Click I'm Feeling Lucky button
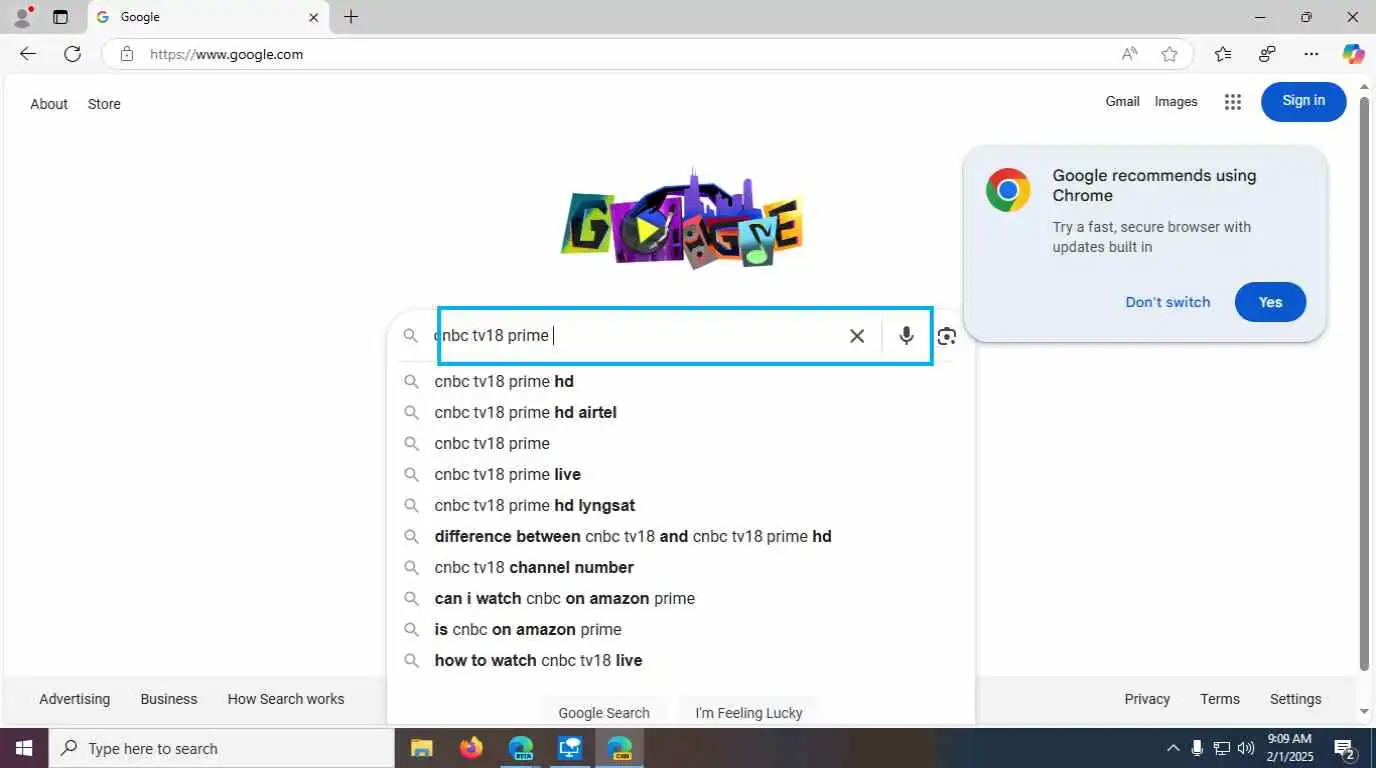Screen dimensions: 1376x768 749,712
